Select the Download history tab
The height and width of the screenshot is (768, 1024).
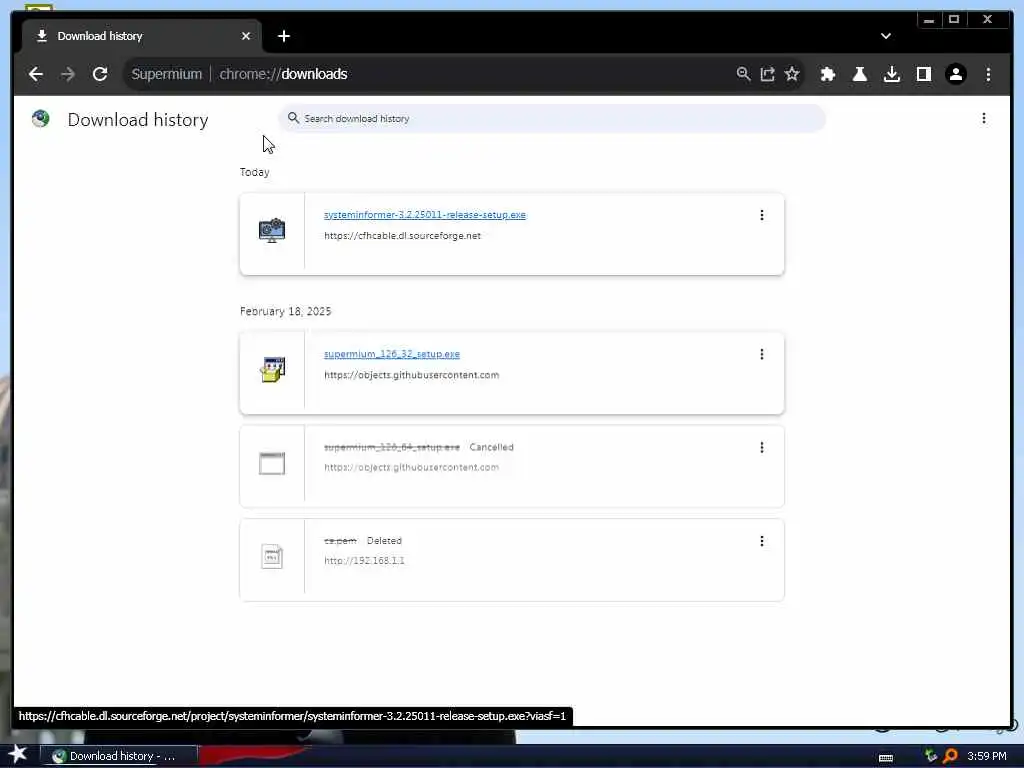click(x=142, y=36)
